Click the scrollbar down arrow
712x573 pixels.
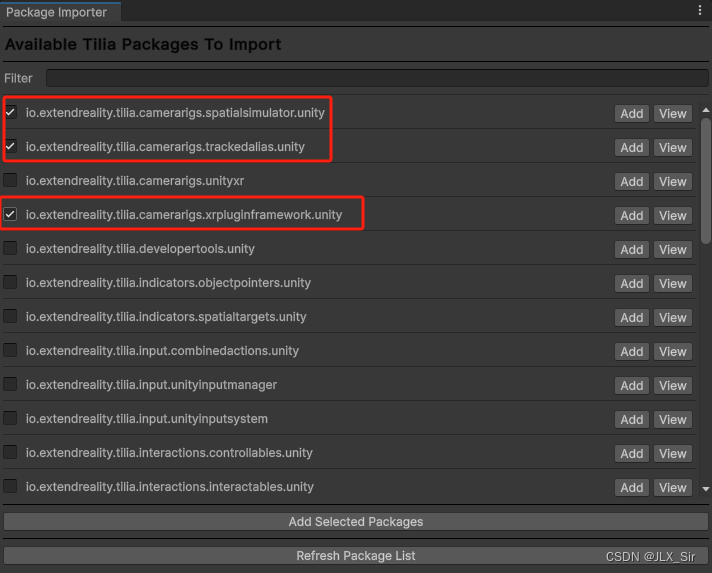point(706,489)
